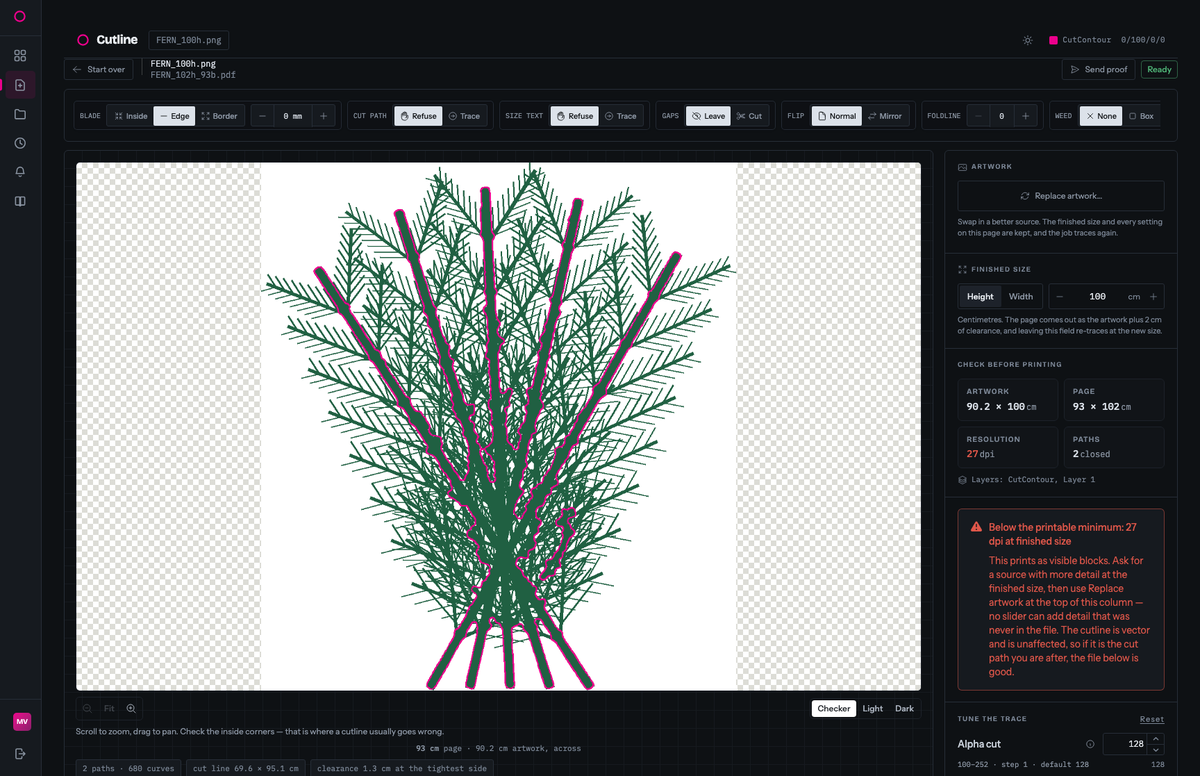
Task: Click the MV user avatar
Action: (21, 722)
